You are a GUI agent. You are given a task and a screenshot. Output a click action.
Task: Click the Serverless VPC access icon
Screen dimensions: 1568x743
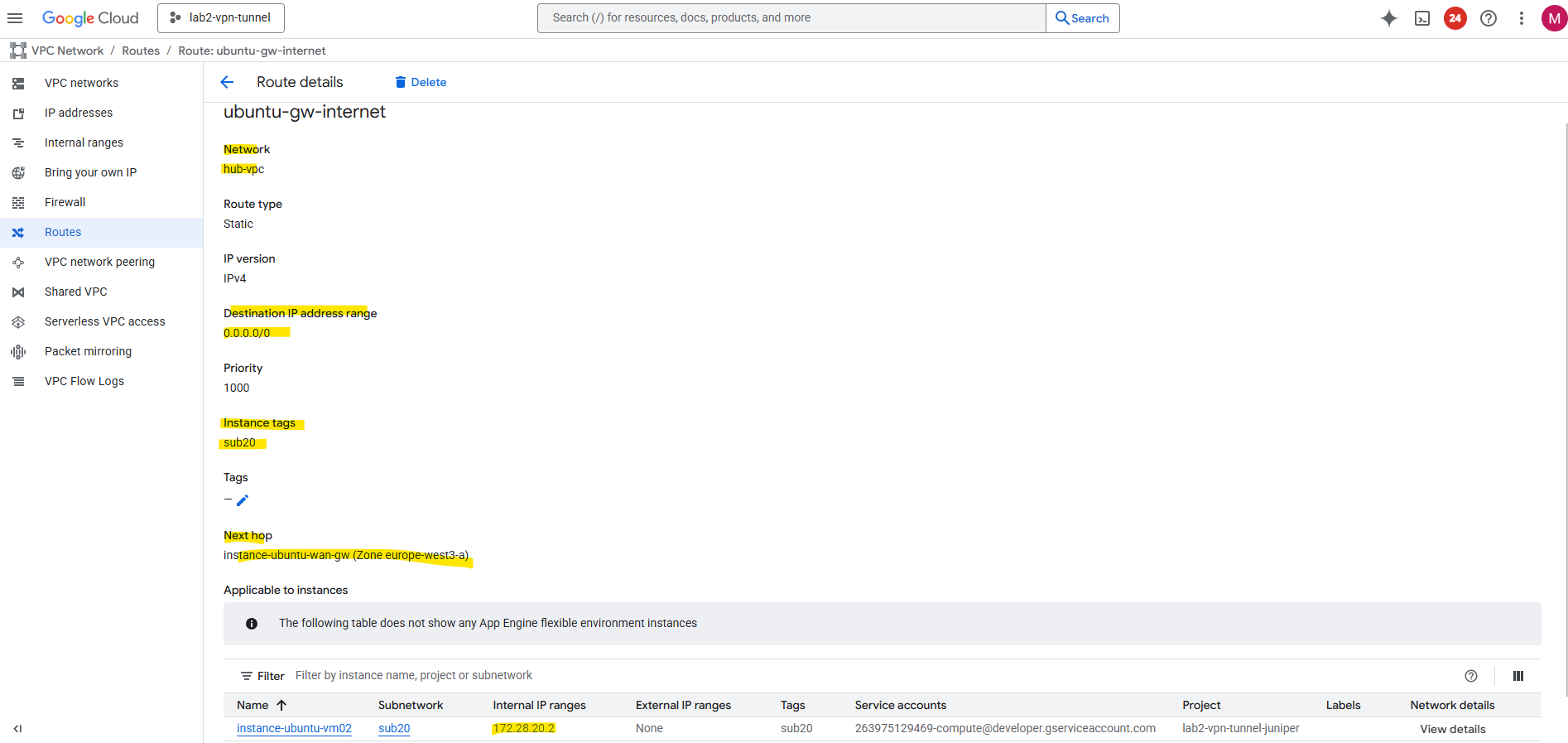18,322
